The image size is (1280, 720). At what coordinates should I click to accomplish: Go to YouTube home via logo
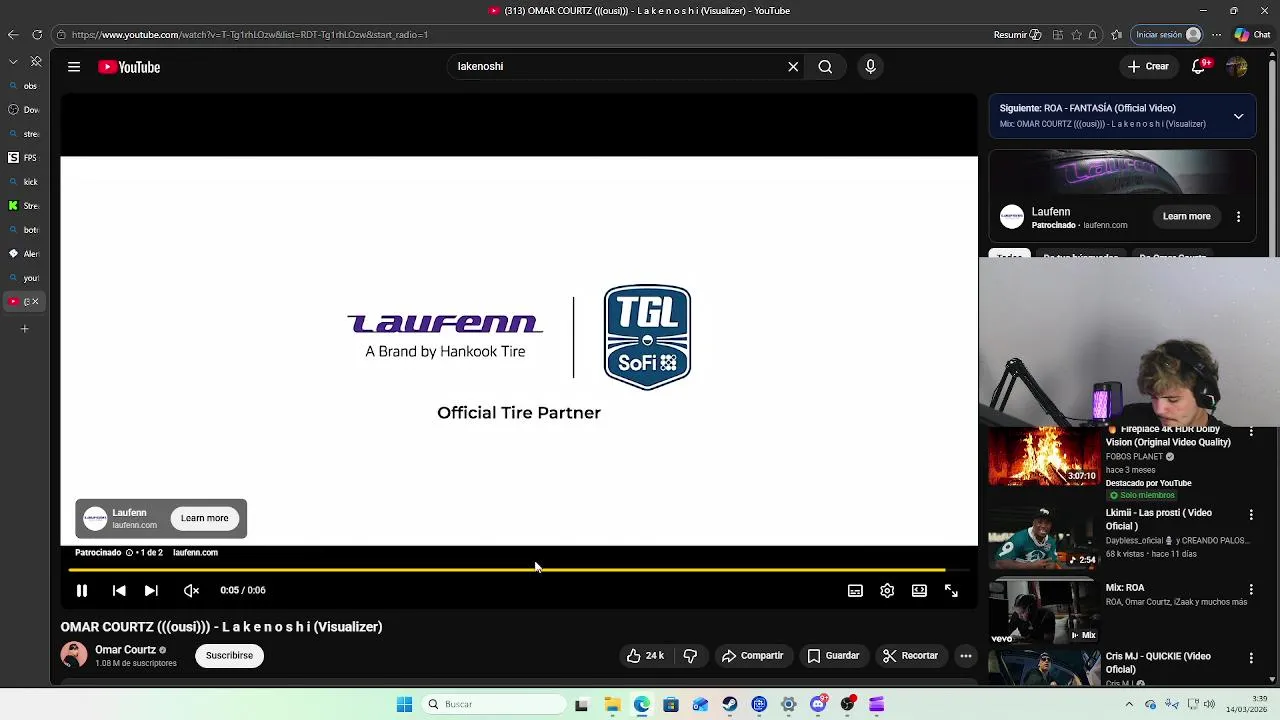click(129, 67)
